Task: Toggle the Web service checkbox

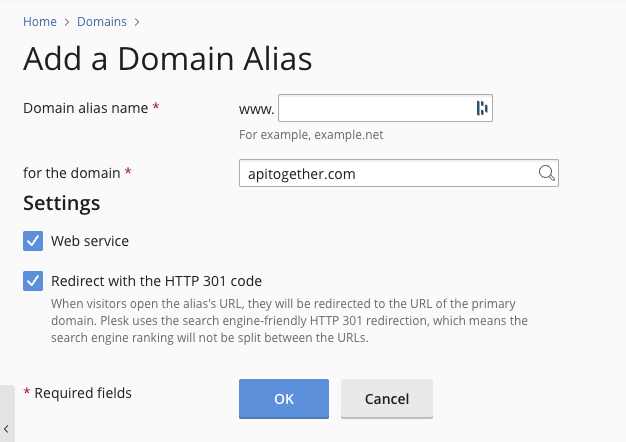Action: point(34,241)
